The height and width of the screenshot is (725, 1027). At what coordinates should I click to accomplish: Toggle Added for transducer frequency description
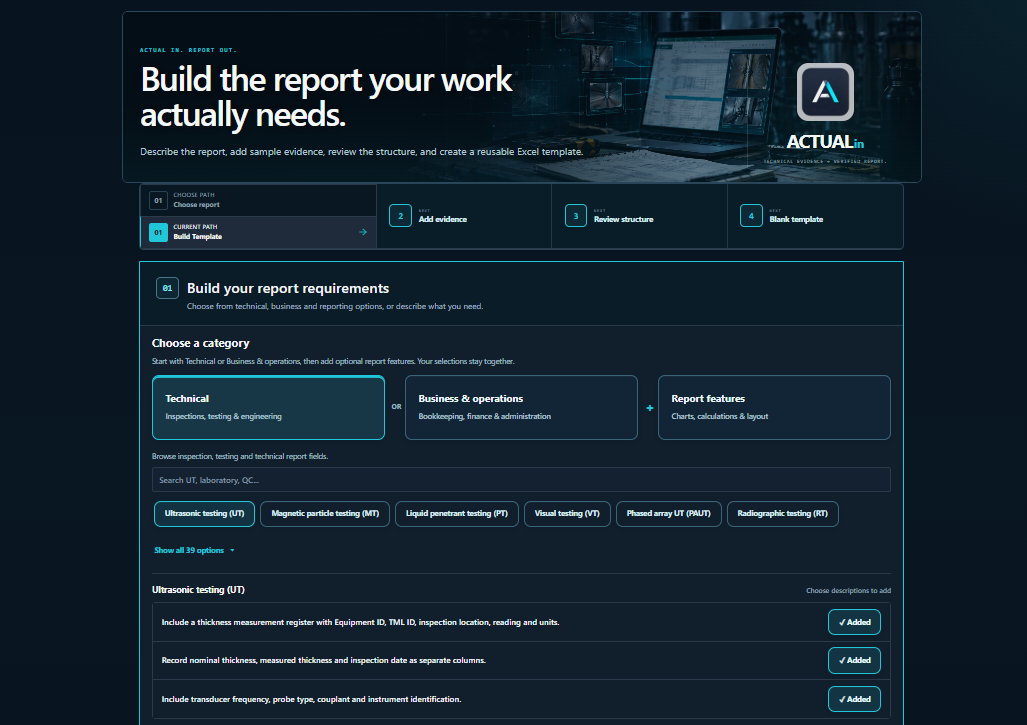854,699
